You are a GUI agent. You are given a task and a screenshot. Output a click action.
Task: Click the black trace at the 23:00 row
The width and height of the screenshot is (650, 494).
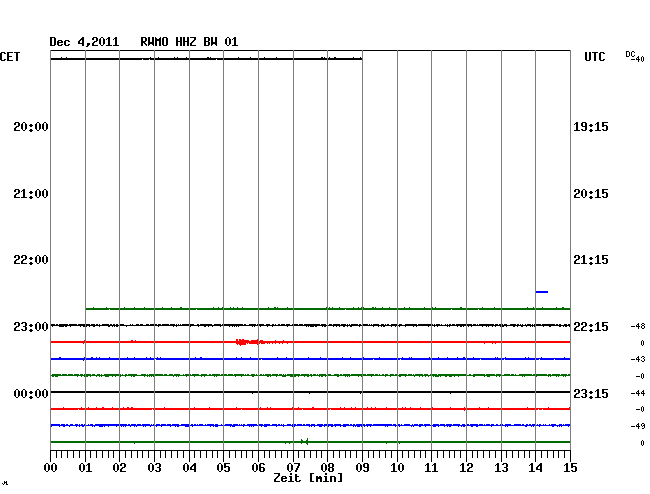pyautogui.click(x=310, y=325)
